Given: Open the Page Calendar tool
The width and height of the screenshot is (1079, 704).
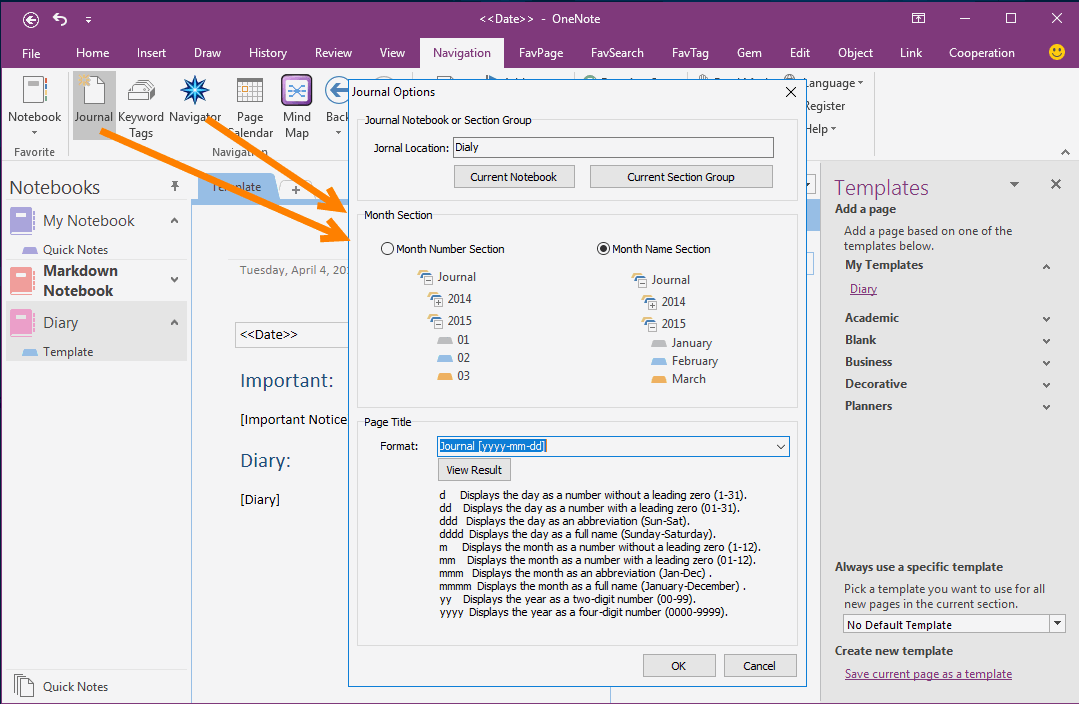Looking at the screenshot, I should coord(250,91).
